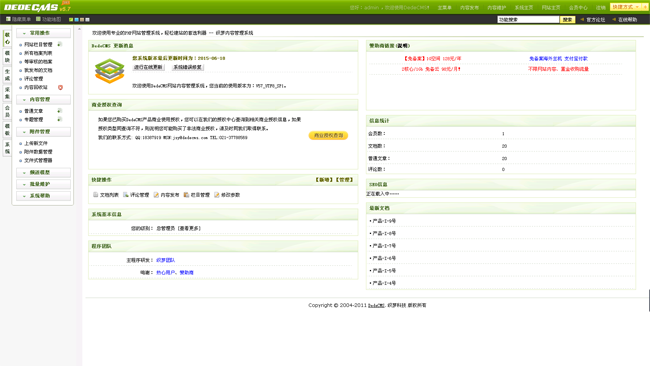This screenshot has height=366, width=650.
Task: Open the 热心用户 link
Action: pos(165,272)
